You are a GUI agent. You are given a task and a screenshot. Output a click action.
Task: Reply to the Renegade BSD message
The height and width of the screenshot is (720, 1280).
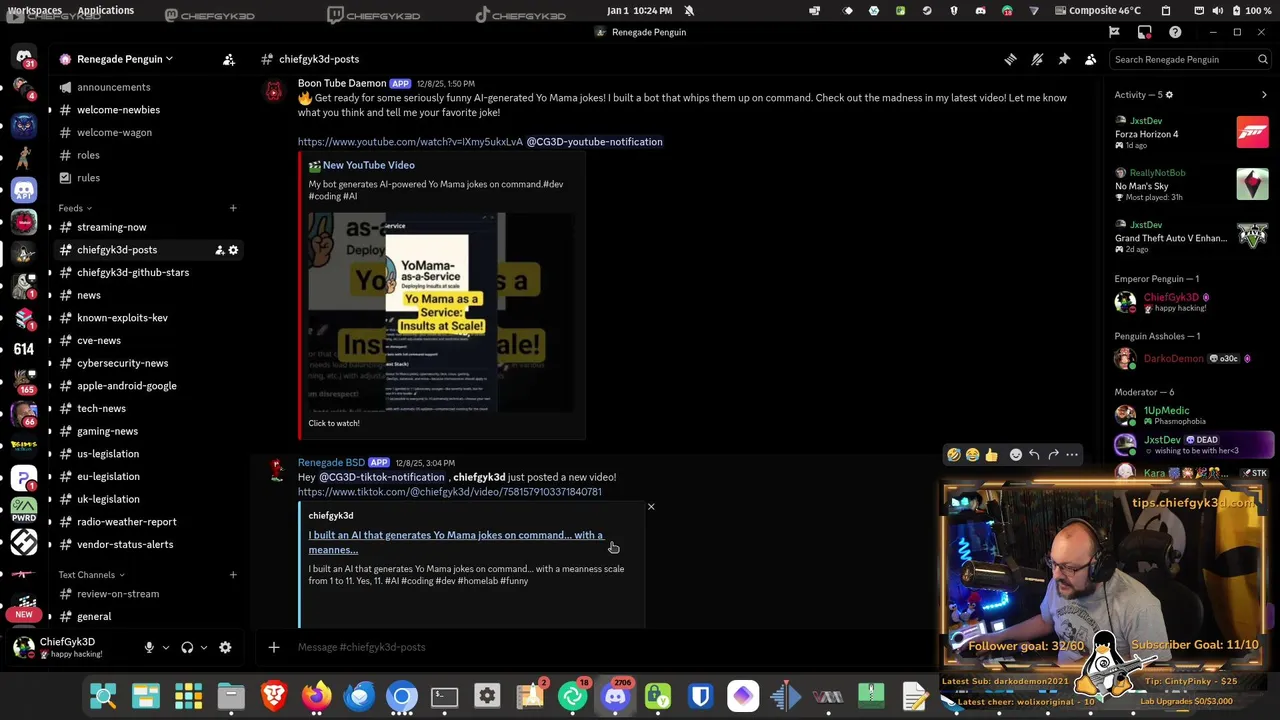[1034, 455]
